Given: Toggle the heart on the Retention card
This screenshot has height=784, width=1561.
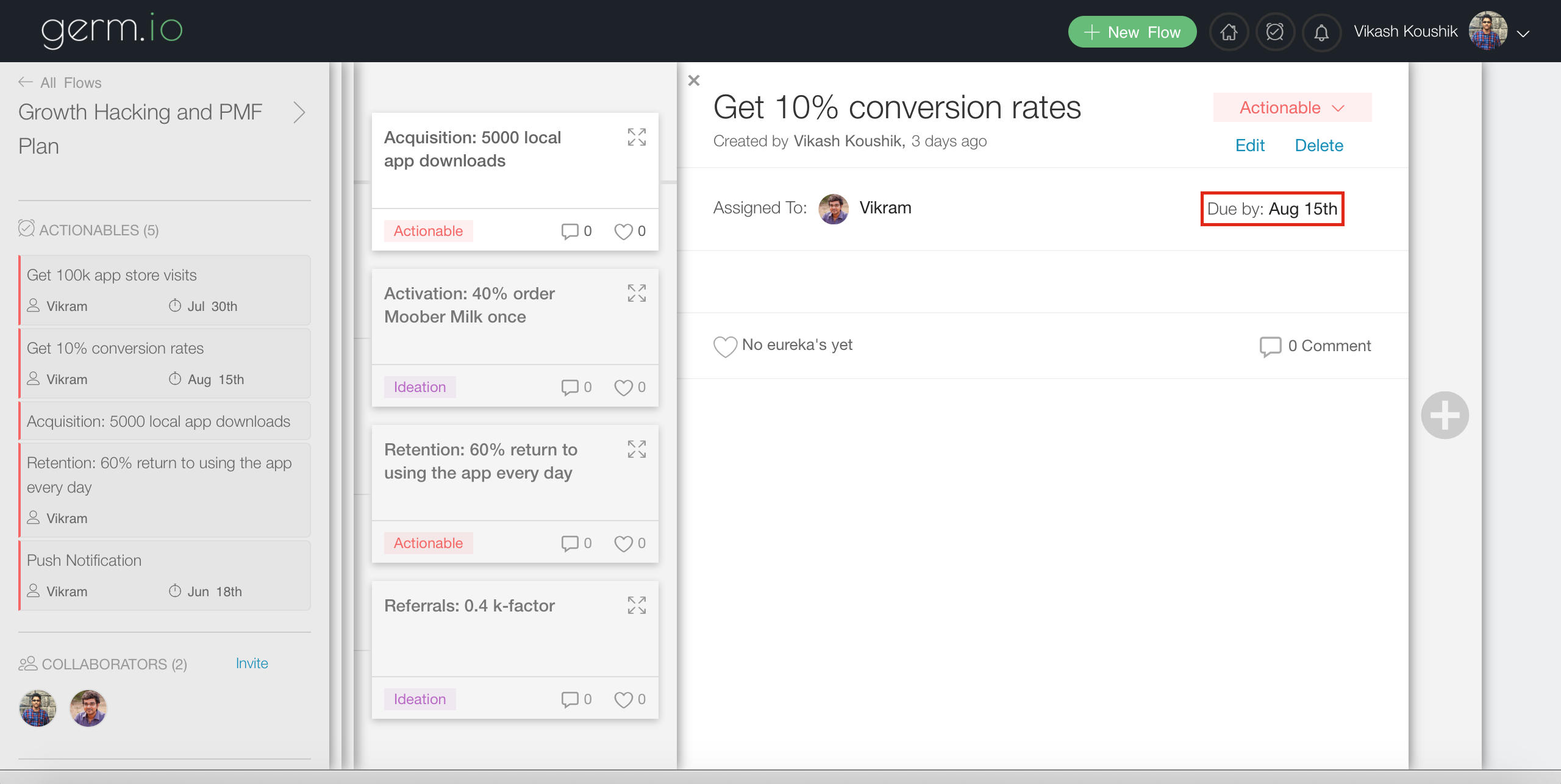Looking at the screenshot, I should point(623,543).
